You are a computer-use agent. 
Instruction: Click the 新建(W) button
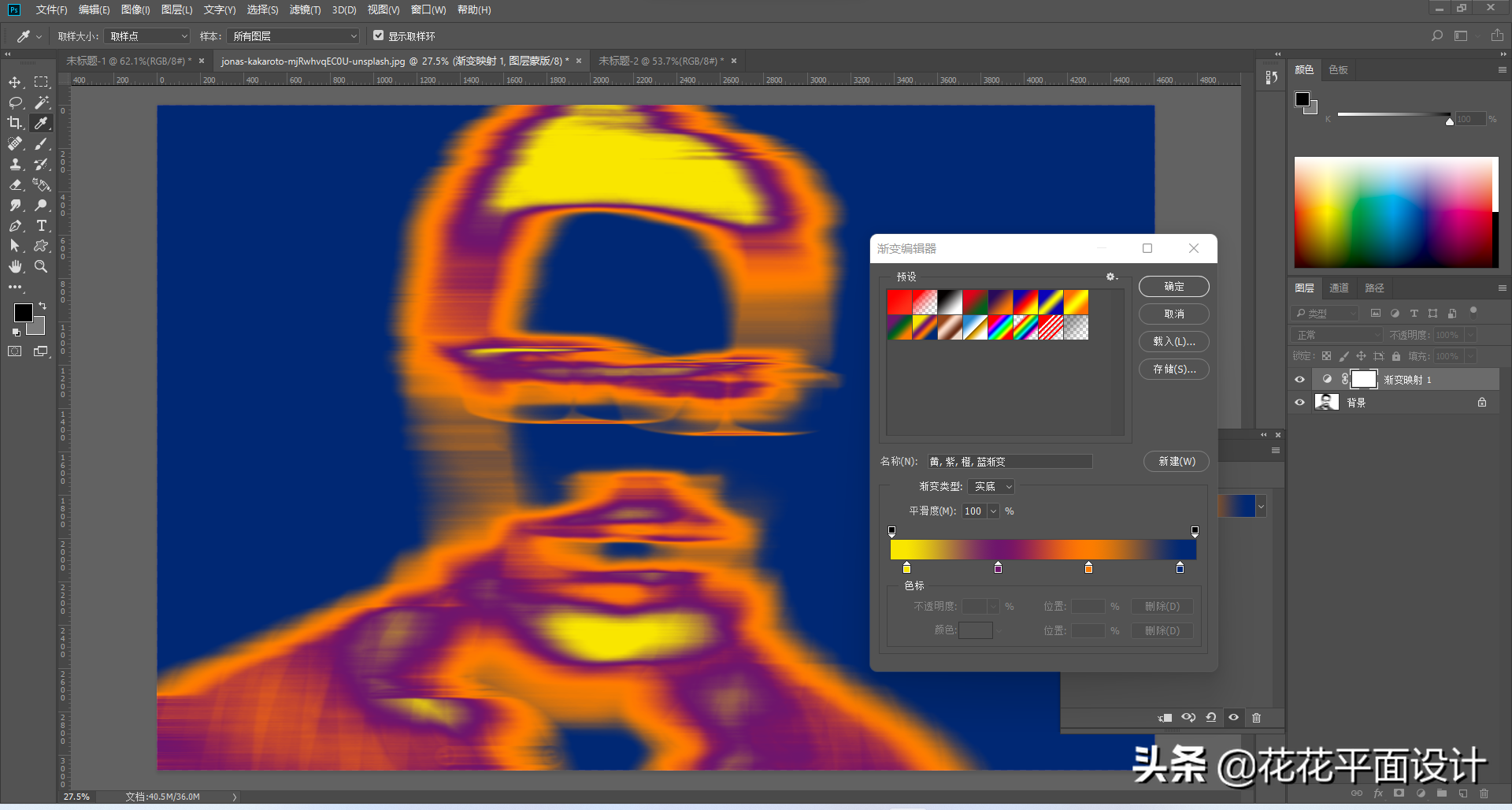coord(1177,462)
